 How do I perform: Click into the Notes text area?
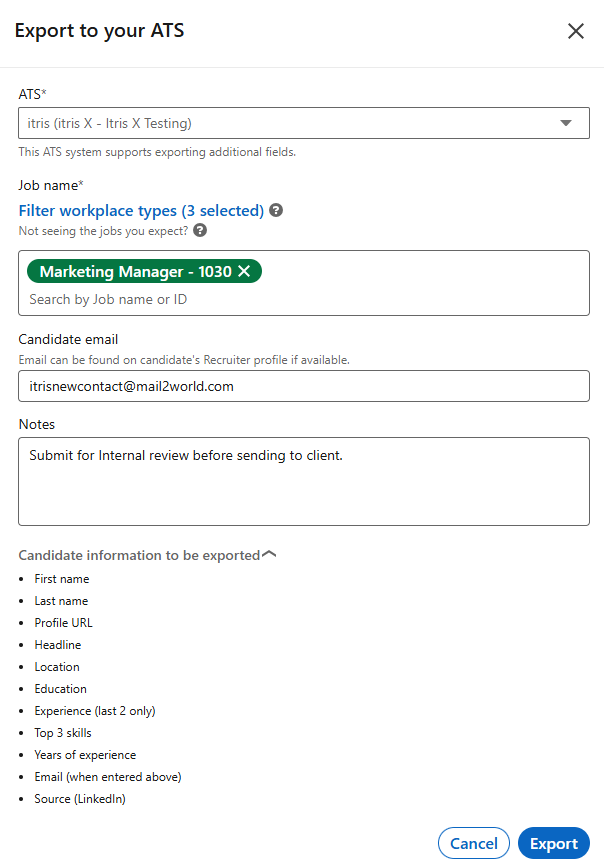tap(304, 481)
